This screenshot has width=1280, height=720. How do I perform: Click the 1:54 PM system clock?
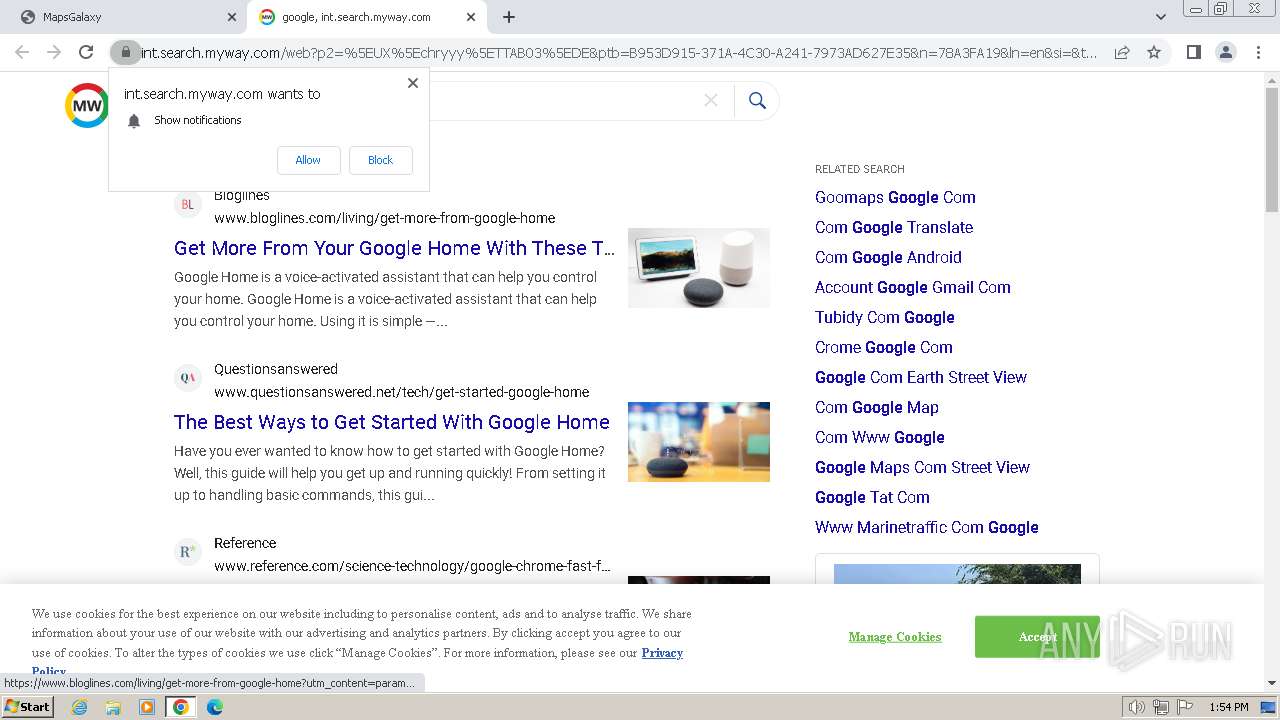1229,707
